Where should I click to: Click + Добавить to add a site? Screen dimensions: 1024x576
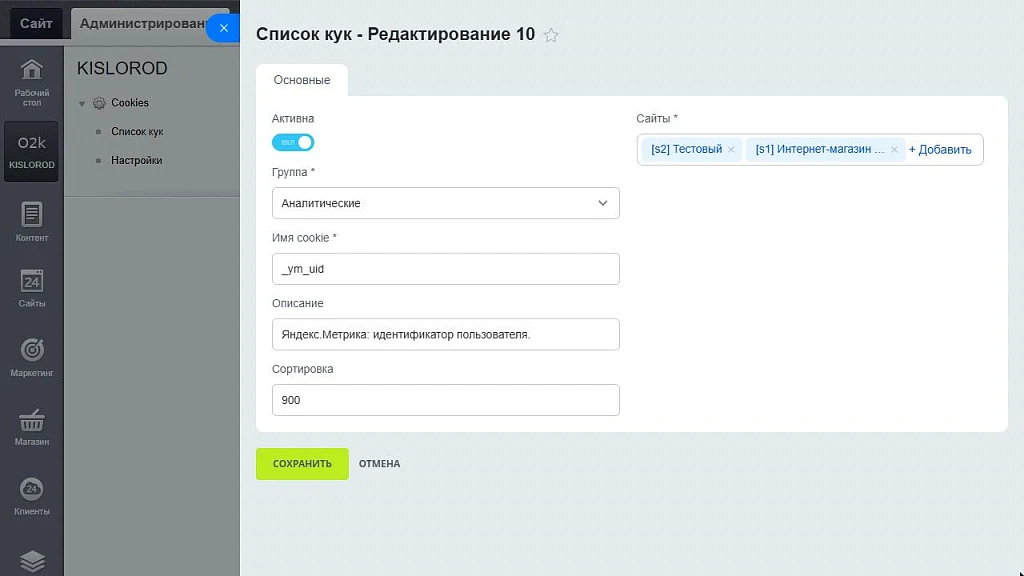click(940, 150)
